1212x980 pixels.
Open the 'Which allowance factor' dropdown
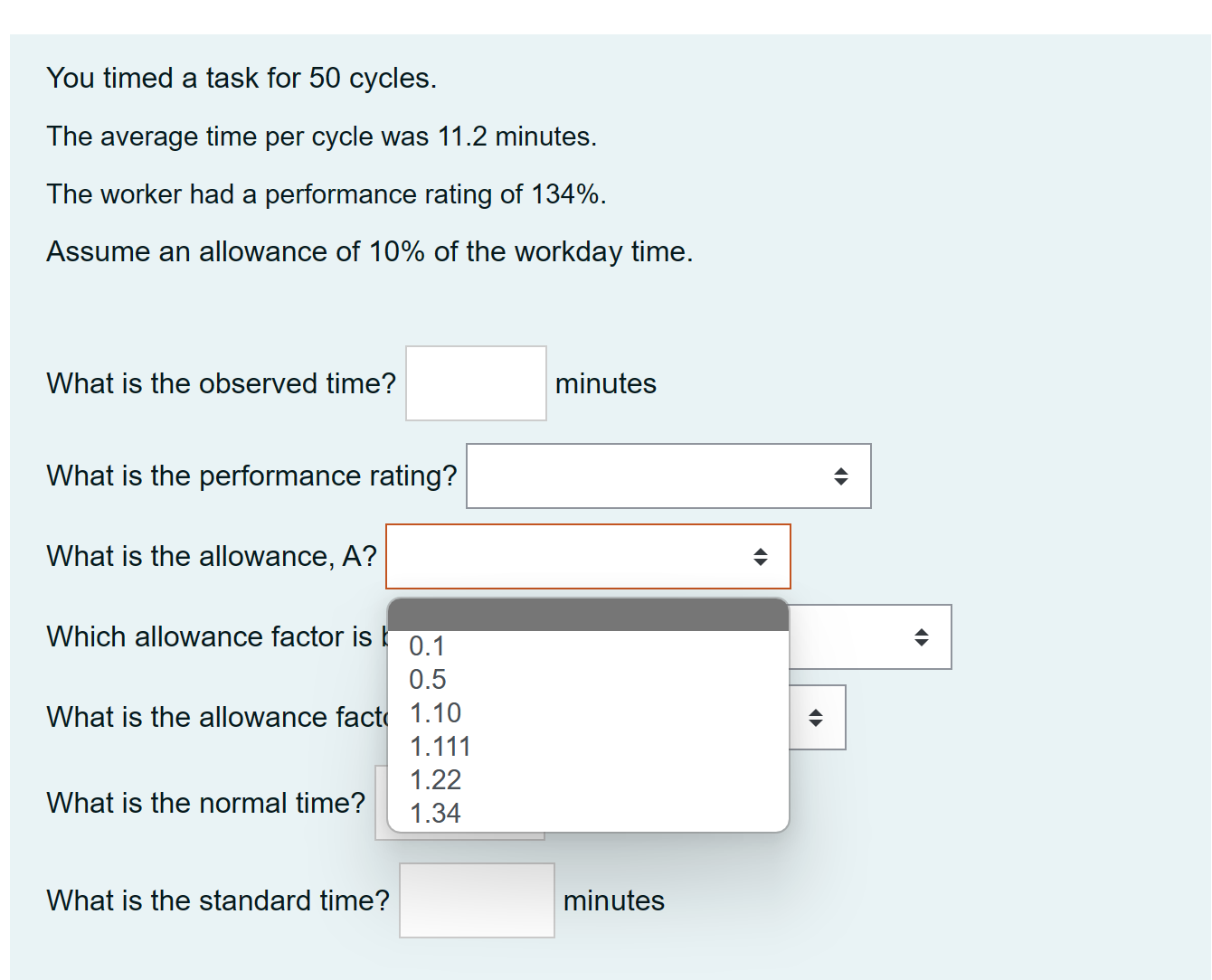click(868, 636)
